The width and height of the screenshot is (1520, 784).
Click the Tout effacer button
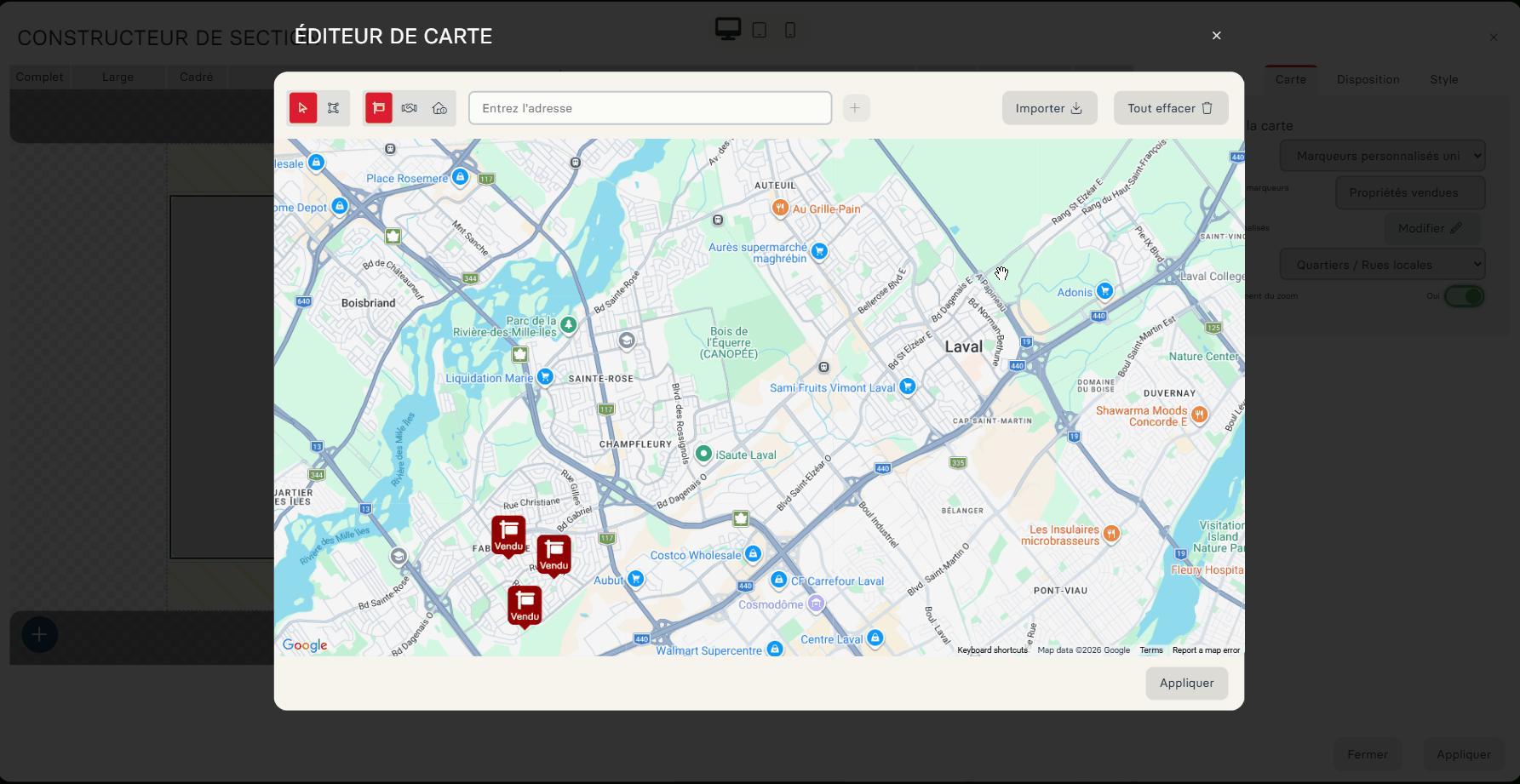pyautogui.click(x=1170, y=108)
